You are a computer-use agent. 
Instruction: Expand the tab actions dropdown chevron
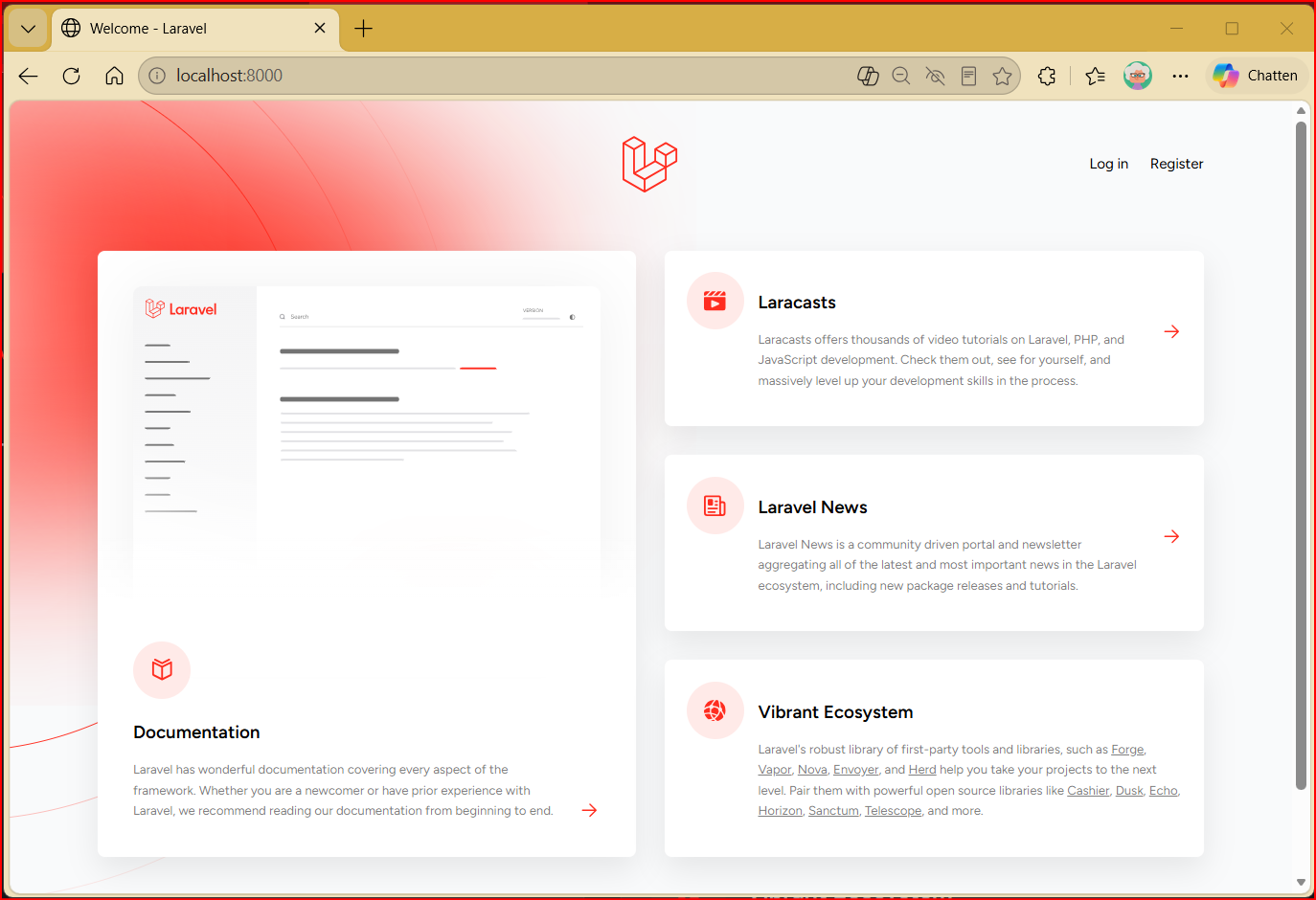(x=28, y=29)
